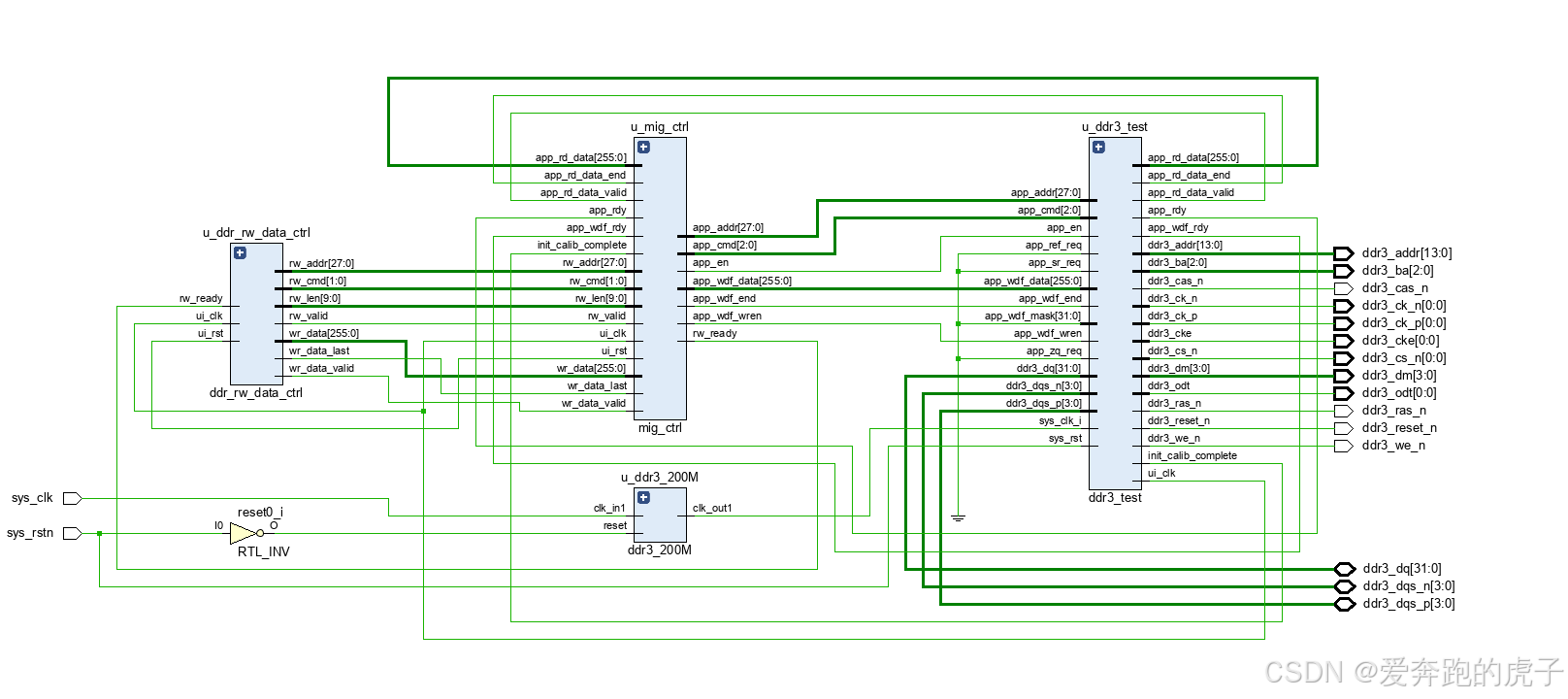This screenshot has height=699, width=1568.
Task: Click the clk_in1 pin on ddr3_200M
Action: pos(609,509)
